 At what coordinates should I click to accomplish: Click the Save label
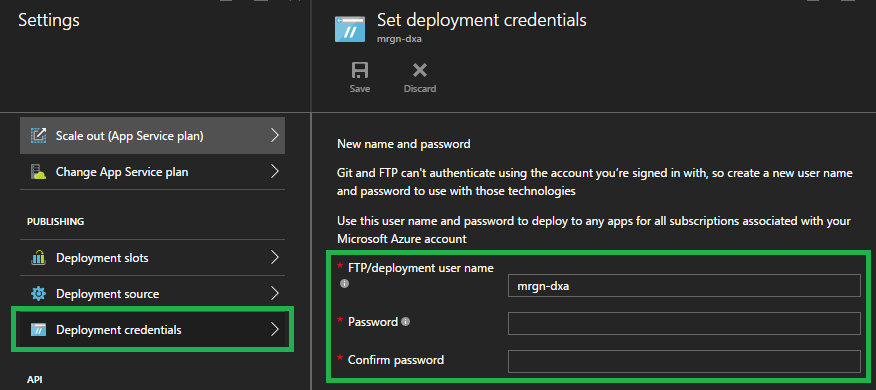360,89
